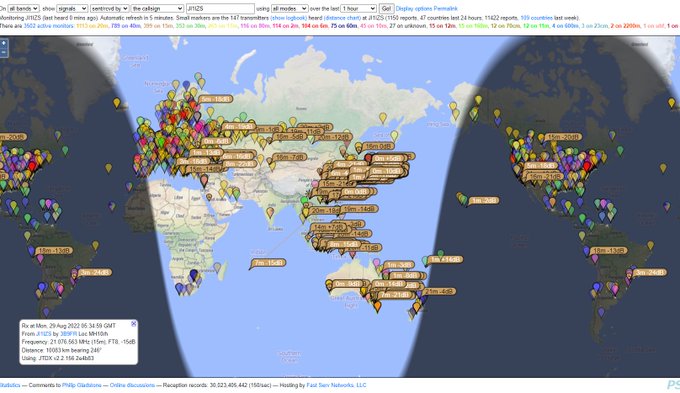Screen dimensions: 680x393
Task: Click the '7m -15dB' callout in Indian Ocean
Action: click(x=269, y=263)
